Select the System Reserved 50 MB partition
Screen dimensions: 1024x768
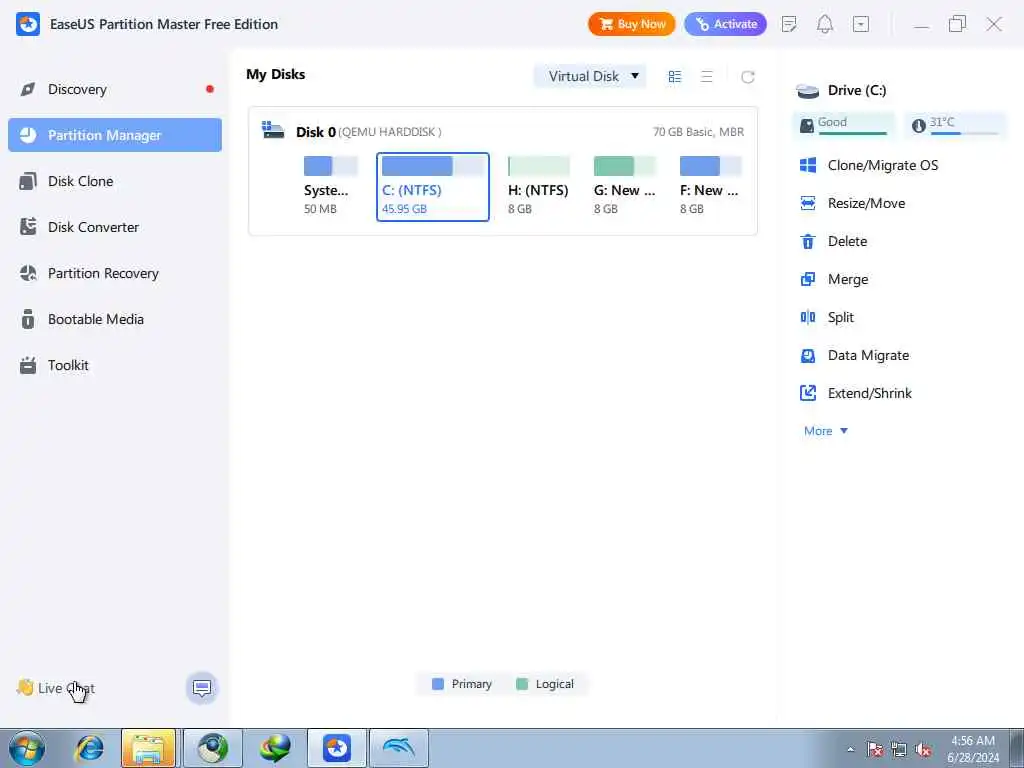pos(330,186)
